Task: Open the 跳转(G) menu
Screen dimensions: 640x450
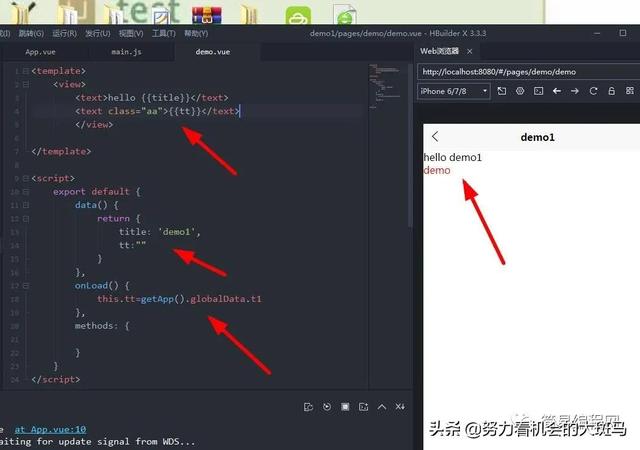Action: [x=31, y=33]
